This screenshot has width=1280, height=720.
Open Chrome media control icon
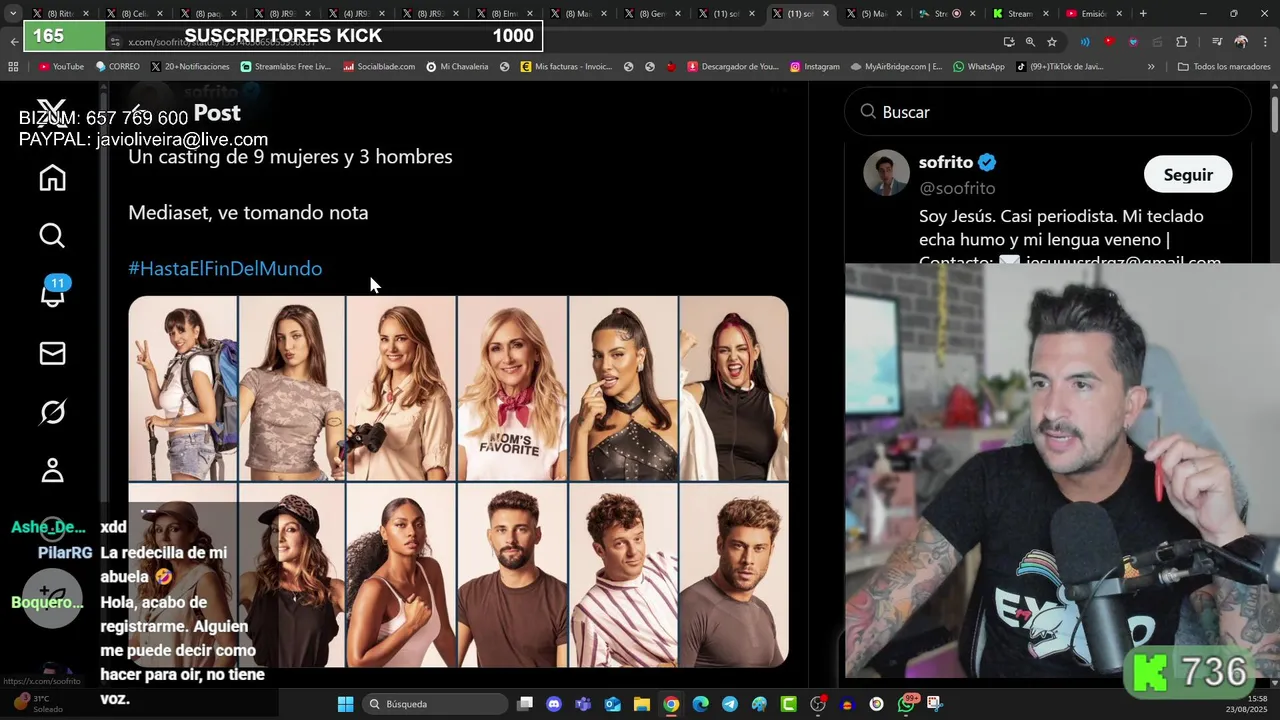1217,42
